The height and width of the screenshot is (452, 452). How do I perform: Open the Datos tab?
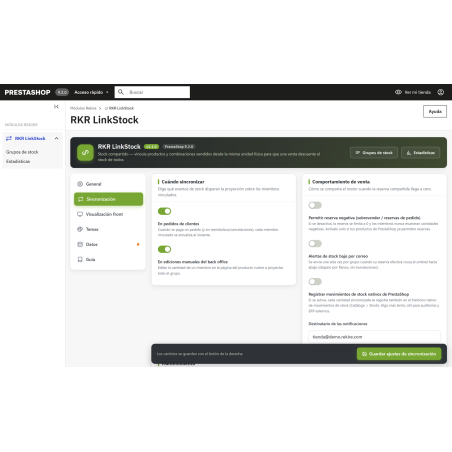(108, 244)
